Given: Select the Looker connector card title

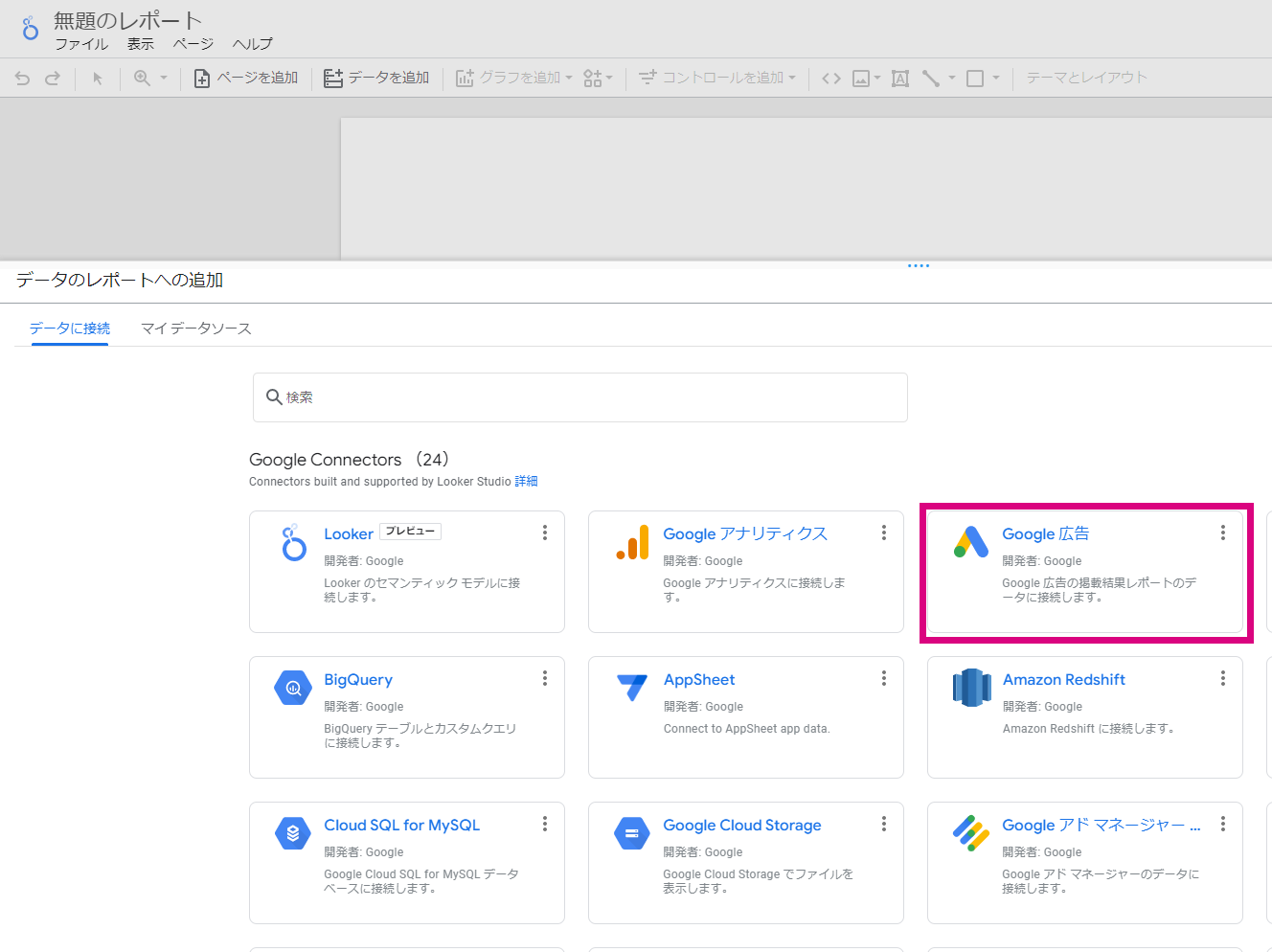Looking at the screenshot, I should point(349,534).
